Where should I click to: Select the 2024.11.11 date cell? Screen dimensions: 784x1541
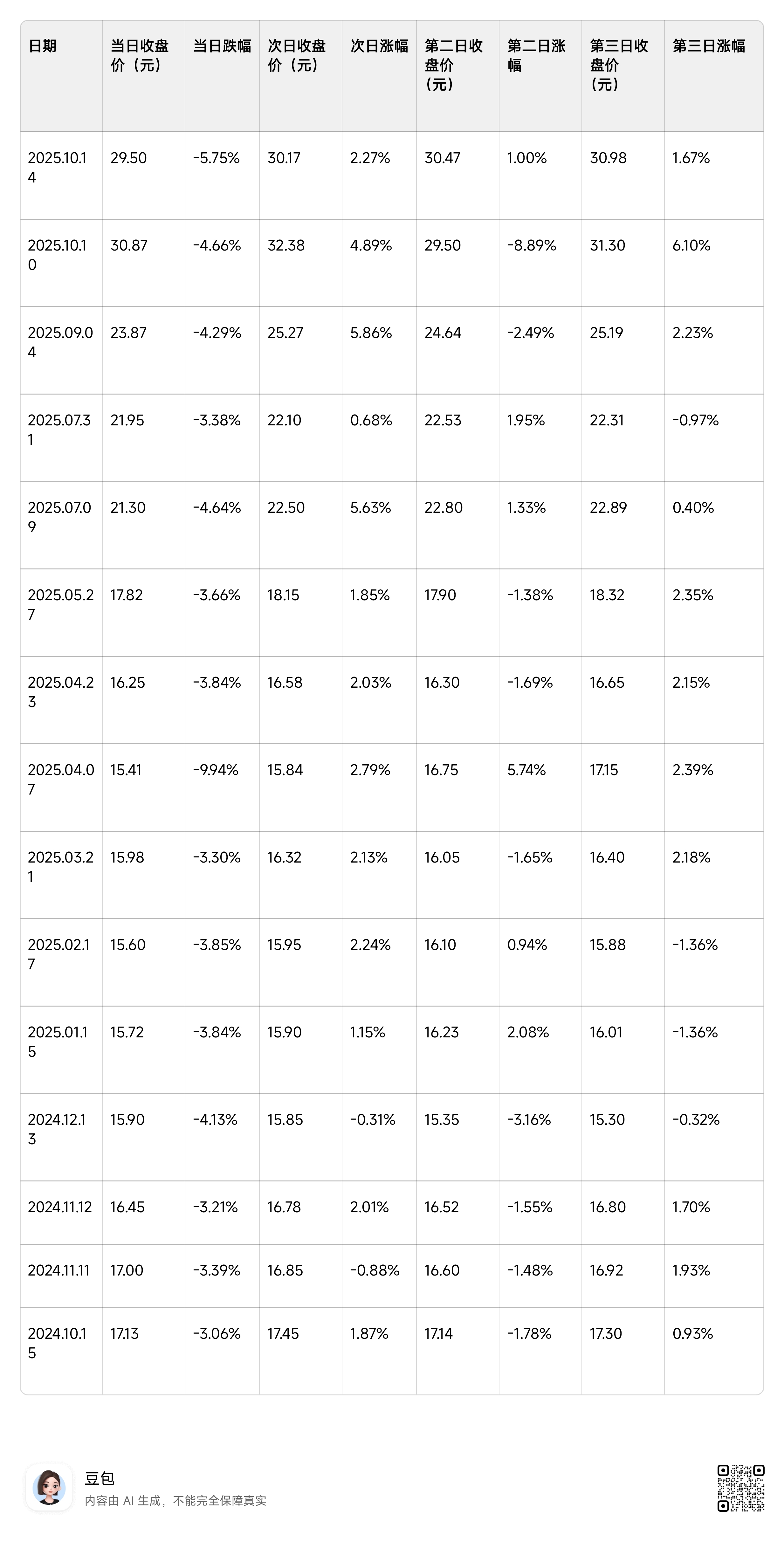click(x=58, y=1270)
